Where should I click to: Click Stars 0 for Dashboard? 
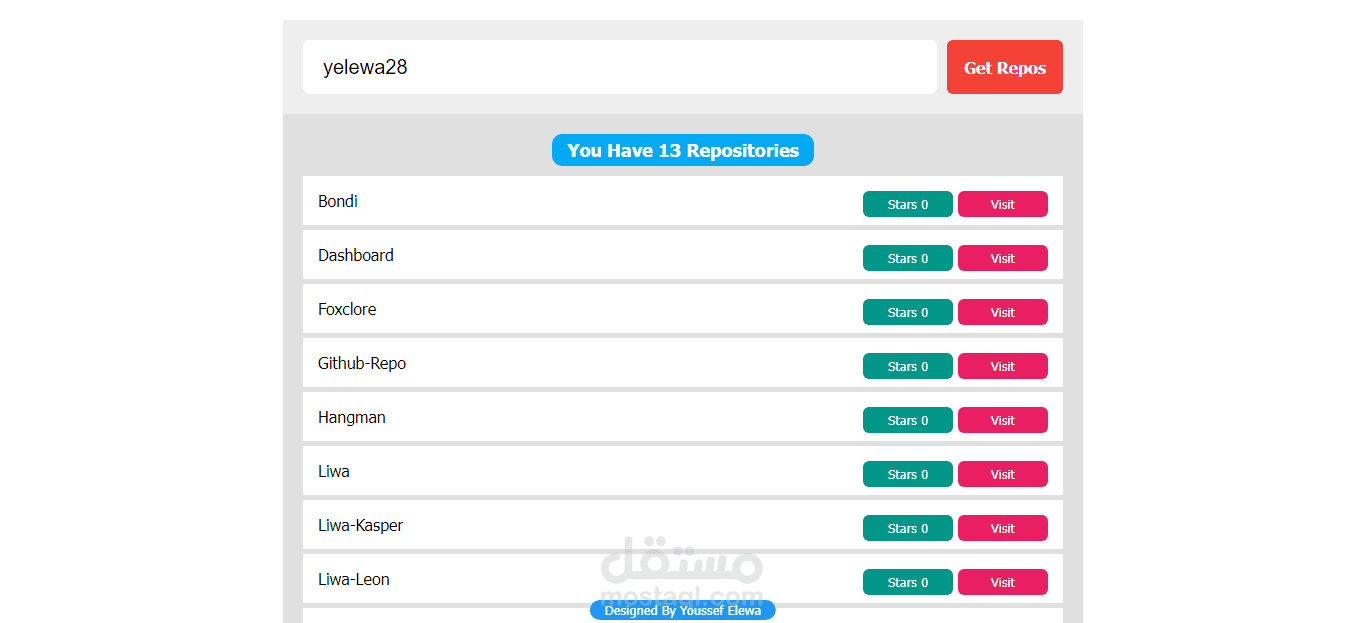pyautogui.click(x=907, y=258)
